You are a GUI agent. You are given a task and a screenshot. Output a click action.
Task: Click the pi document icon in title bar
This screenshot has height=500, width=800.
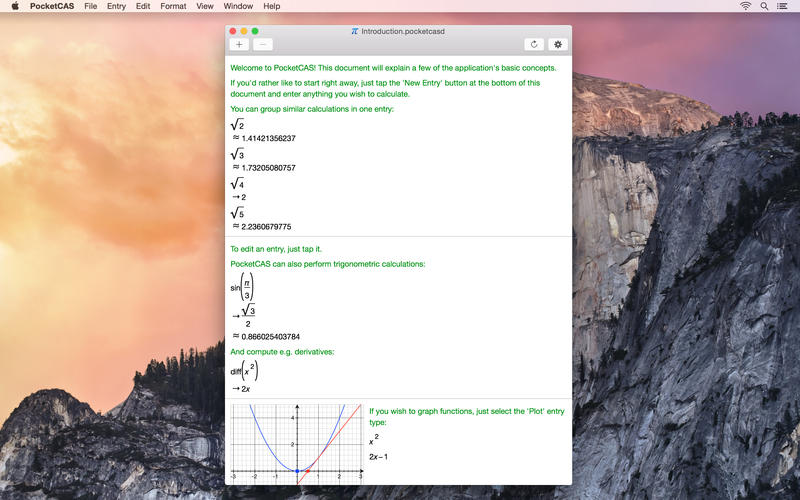point(355,31)
